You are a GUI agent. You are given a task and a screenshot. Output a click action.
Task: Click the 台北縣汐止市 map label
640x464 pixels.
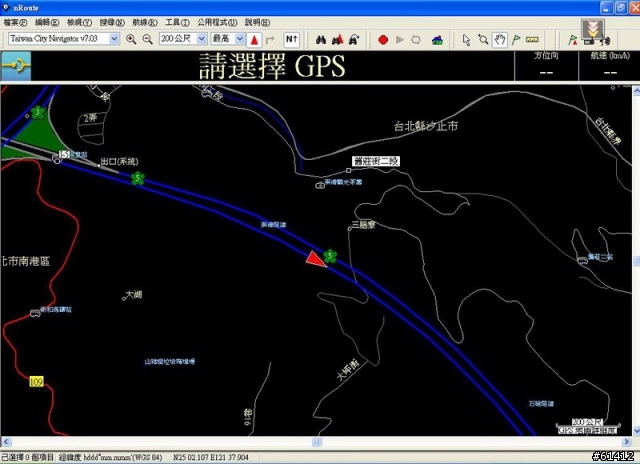tap(425, 126)
